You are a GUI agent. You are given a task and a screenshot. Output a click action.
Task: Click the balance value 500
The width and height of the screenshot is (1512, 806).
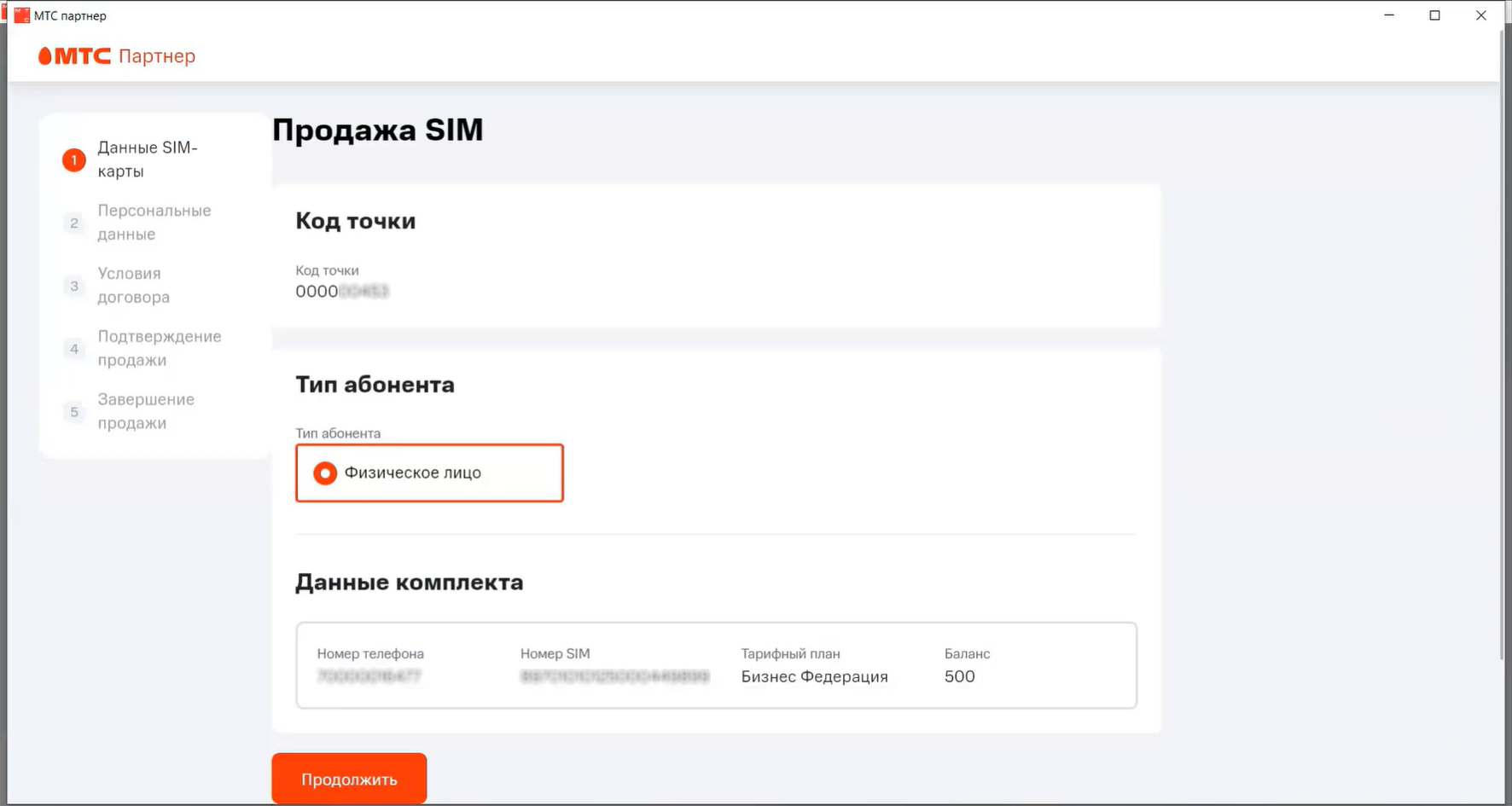[x=960, y=677]
